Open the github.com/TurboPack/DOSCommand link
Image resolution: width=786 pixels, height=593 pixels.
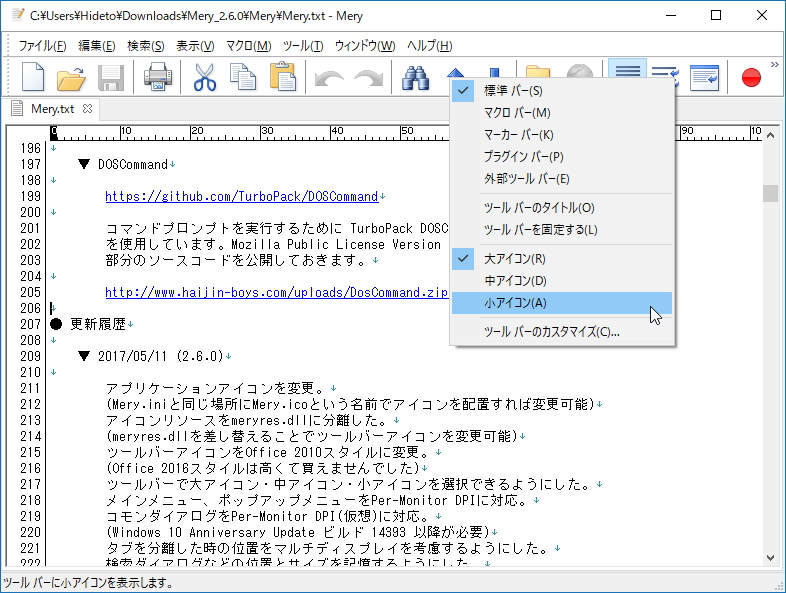(x=242, y=196)
